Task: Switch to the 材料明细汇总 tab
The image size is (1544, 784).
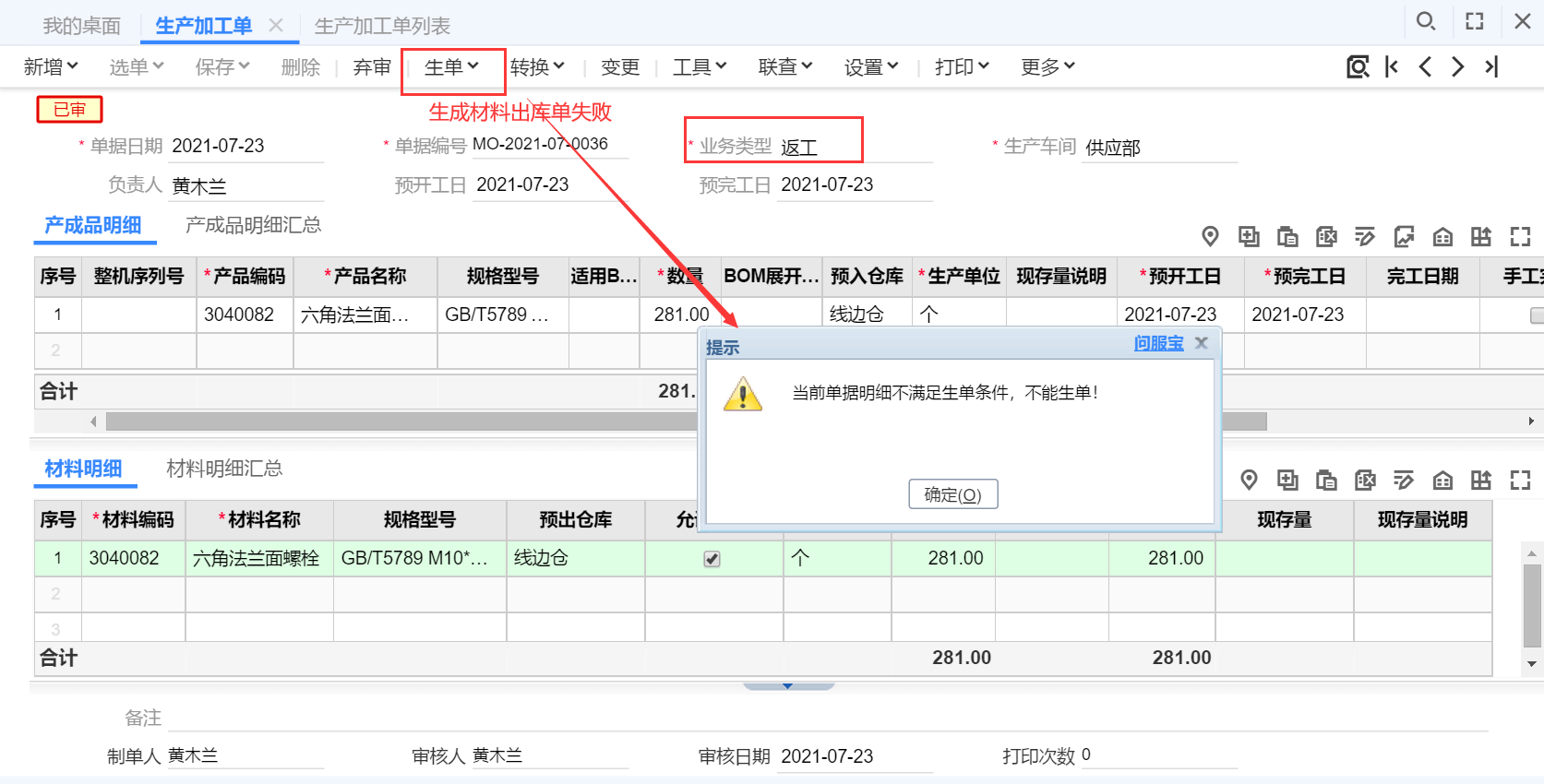Action: coord(224,469)
